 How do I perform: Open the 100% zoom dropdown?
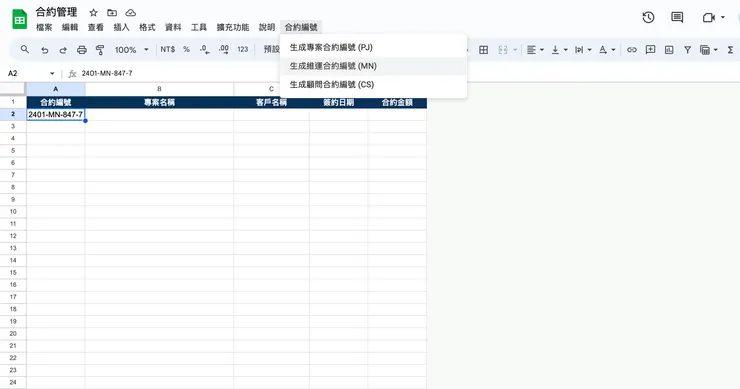132,50
